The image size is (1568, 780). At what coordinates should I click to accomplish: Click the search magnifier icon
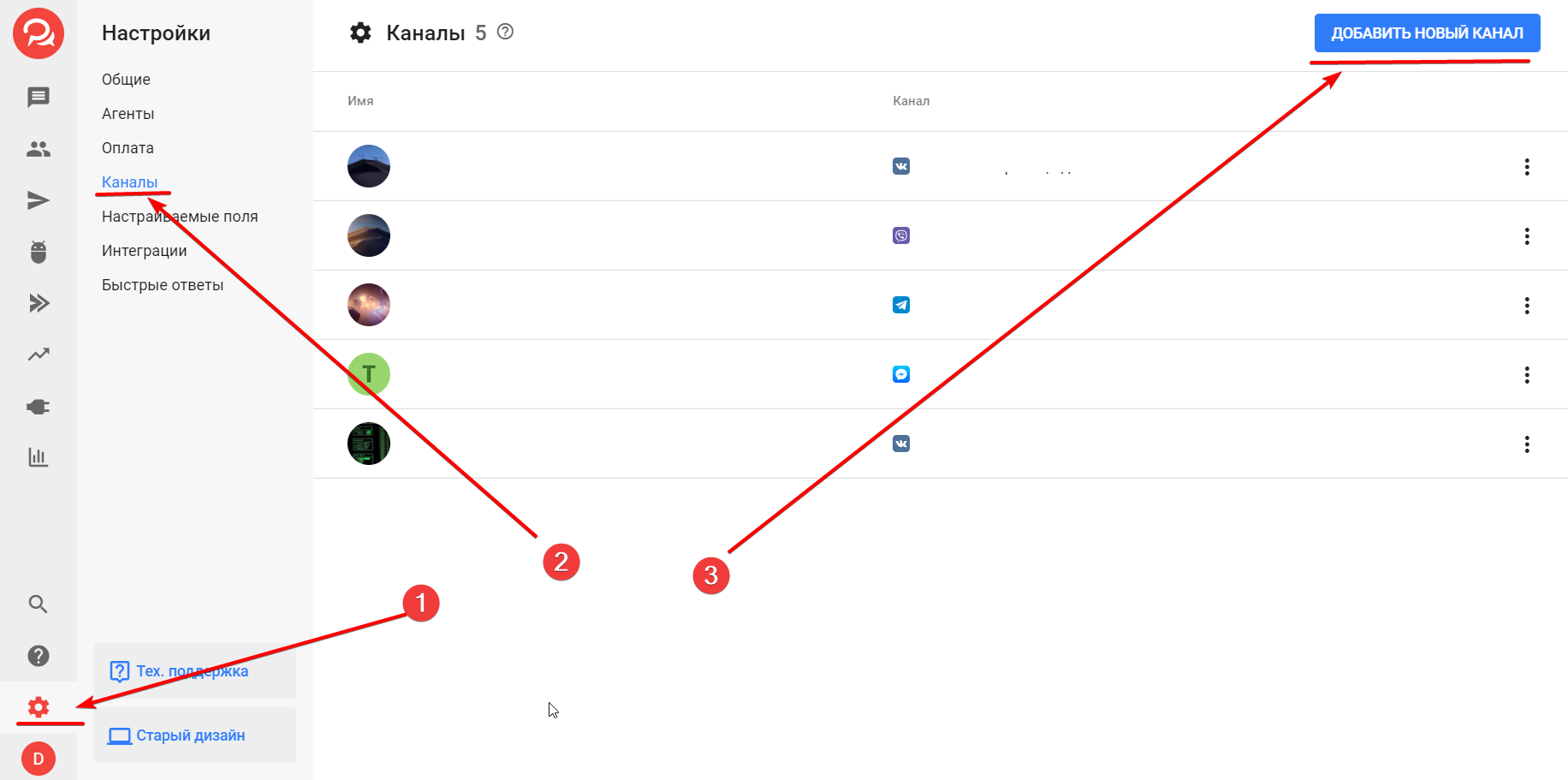[x=39, y=604]
